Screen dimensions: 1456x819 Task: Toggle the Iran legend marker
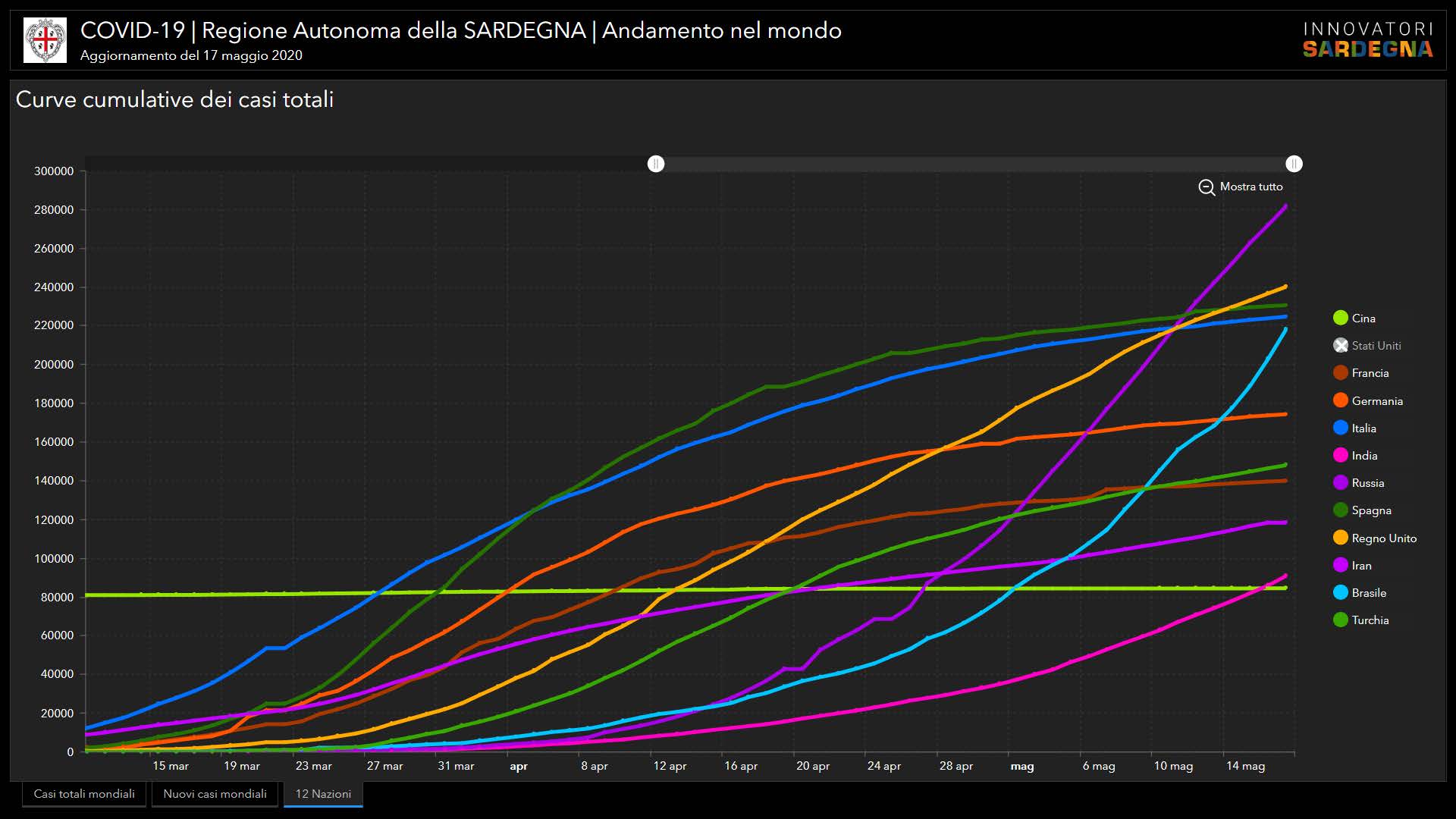[1341, 566]
